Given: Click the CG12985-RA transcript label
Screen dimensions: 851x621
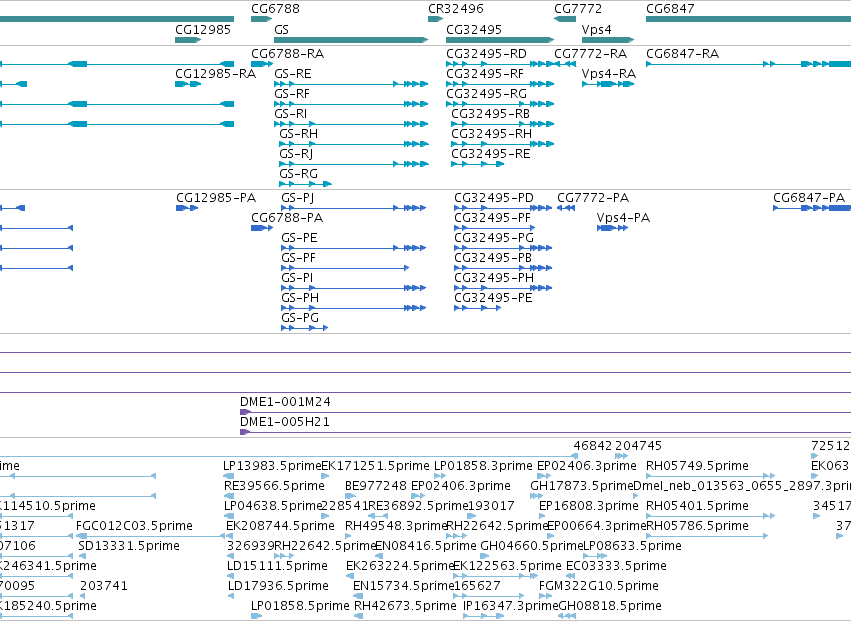Looking at the screenshot, I should click(x=215, y=74).
